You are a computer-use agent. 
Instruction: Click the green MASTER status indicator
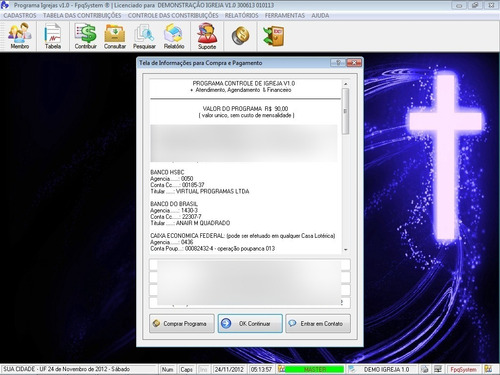pos(315,369)
